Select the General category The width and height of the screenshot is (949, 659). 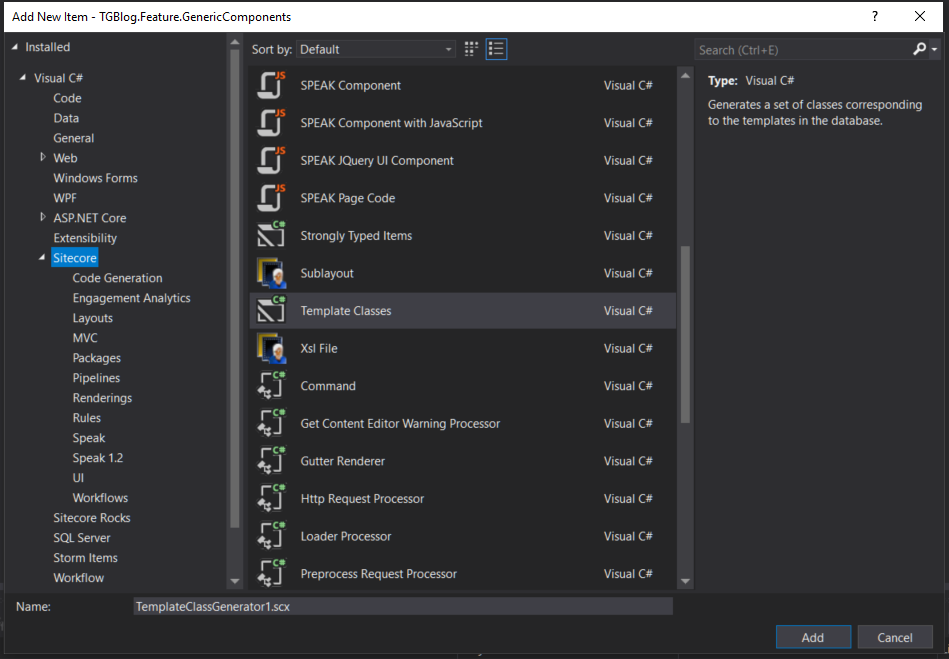click(x=73, y=138)
